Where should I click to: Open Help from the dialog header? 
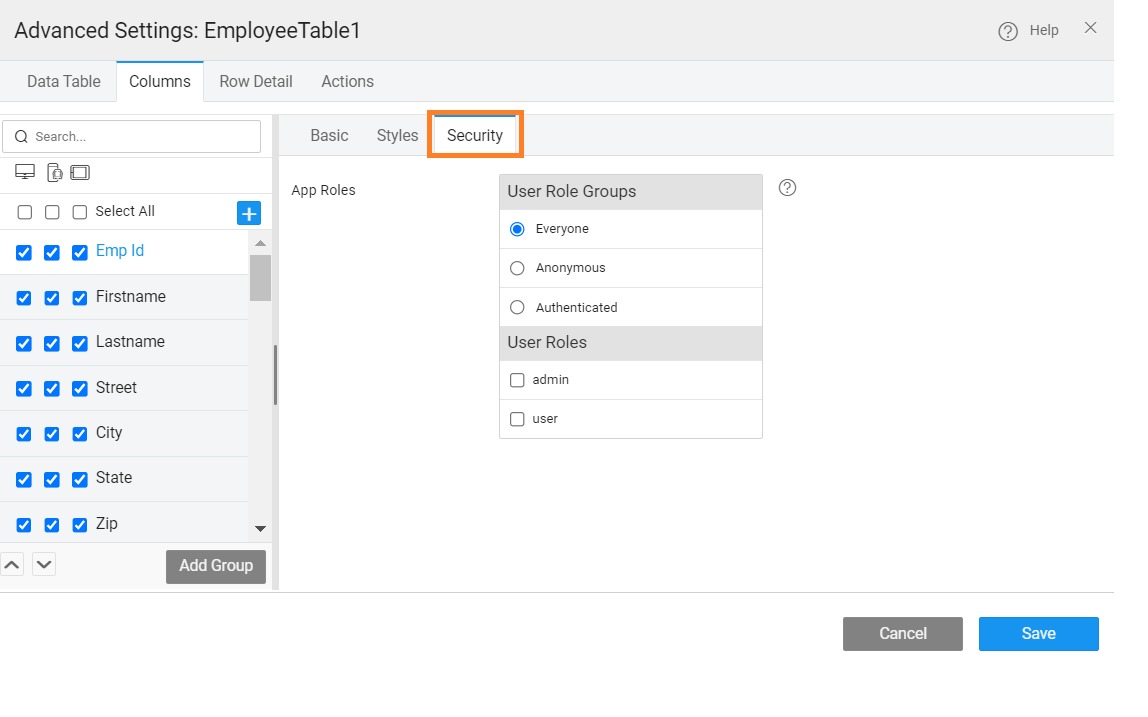[1029, 31]
